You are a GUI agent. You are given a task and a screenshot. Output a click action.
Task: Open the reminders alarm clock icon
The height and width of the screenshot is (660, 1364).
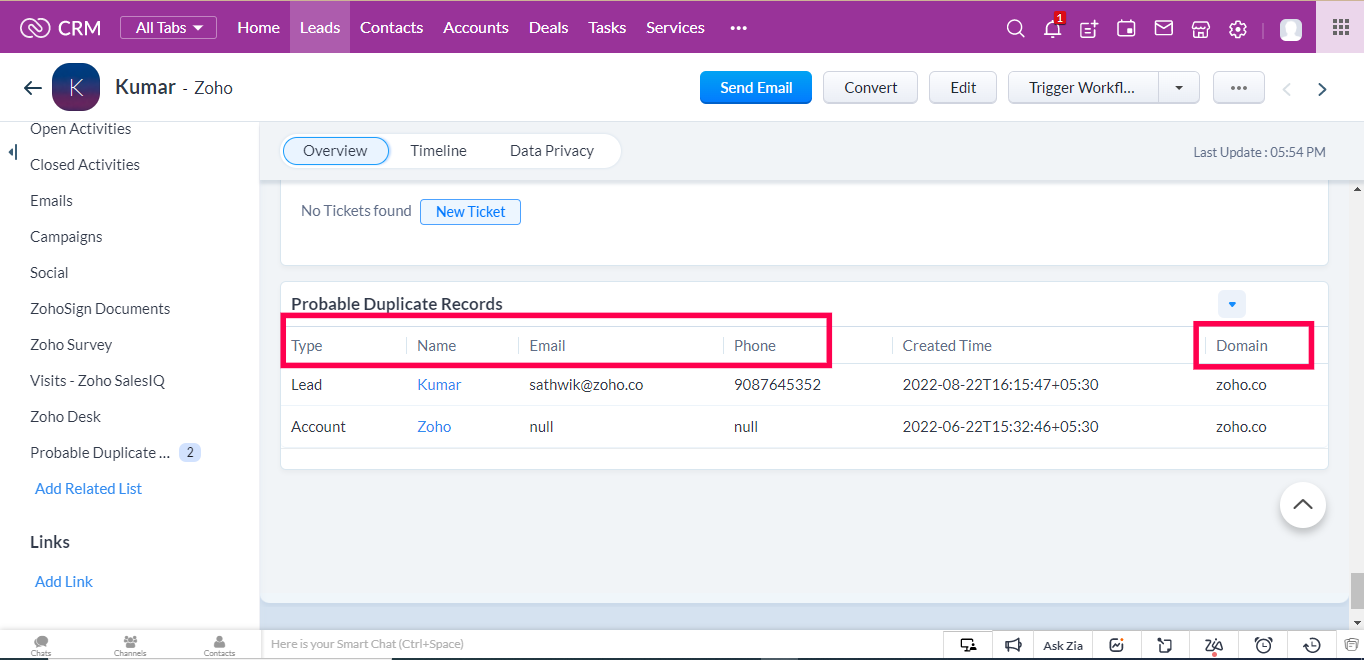click(1264, 645)
